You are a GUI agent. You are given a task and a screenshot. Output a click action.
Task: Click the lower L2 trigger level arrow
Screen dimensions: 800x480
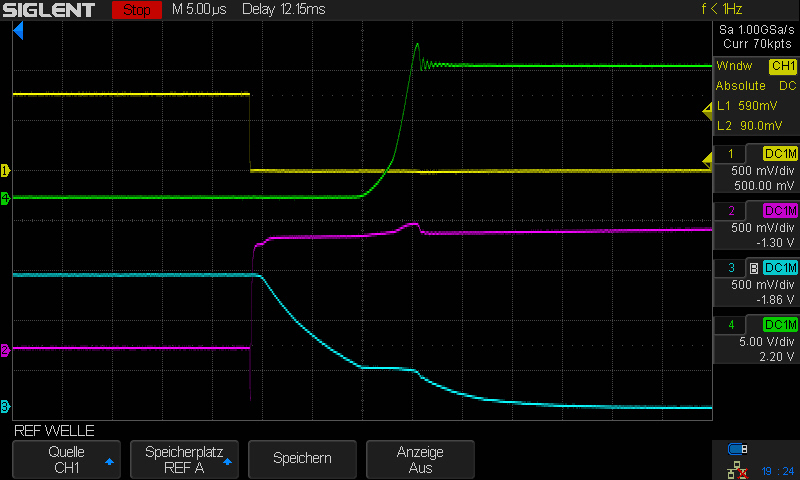(x=707, y=161)
